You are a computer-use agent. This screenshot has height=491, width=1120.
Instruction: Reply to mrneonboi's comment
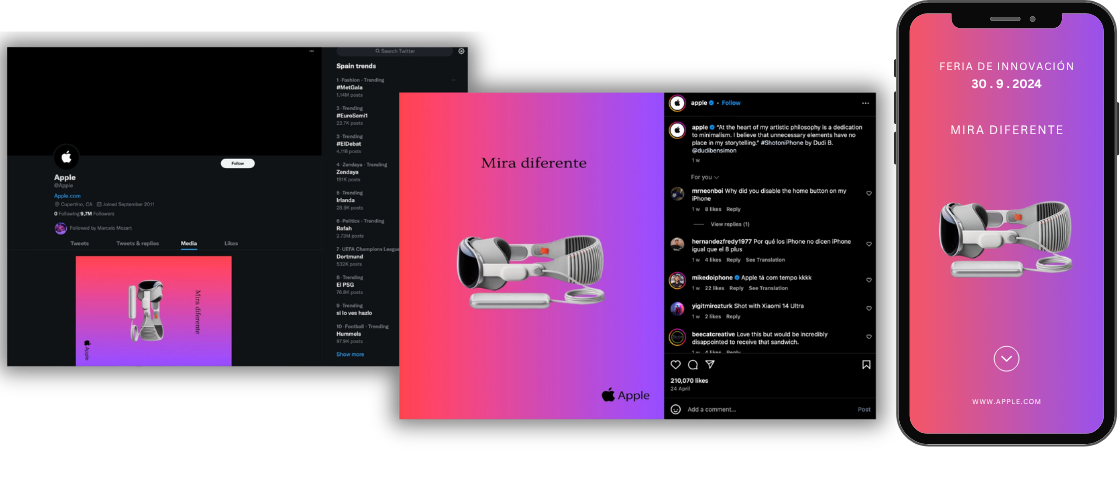pos(734,209)
